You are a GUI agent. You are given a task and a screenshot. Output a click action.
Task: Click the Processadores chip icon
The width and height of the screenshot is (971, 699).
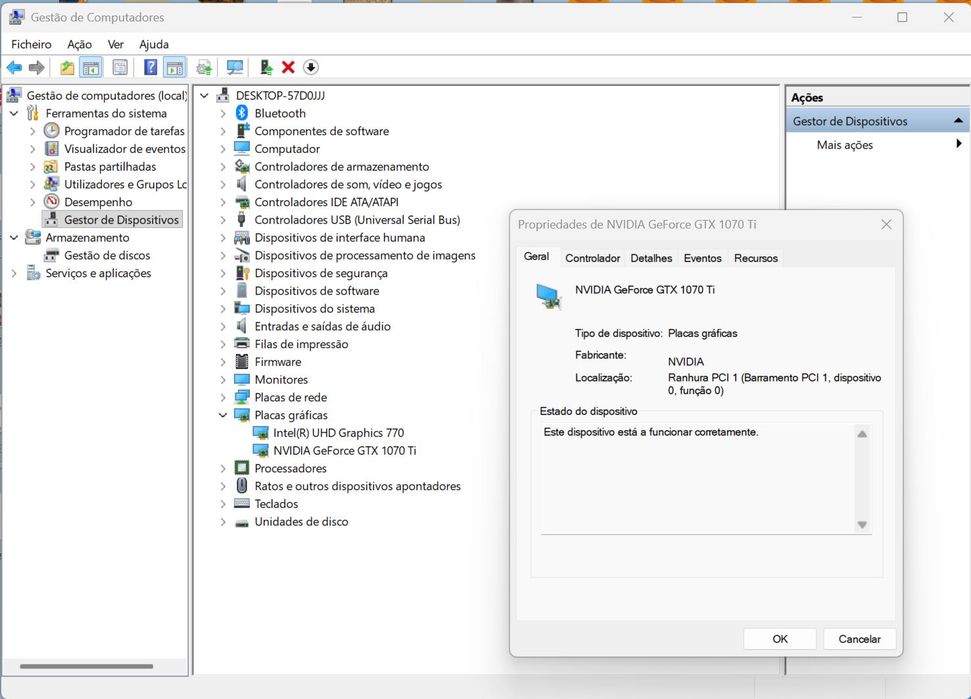point(242,468)
